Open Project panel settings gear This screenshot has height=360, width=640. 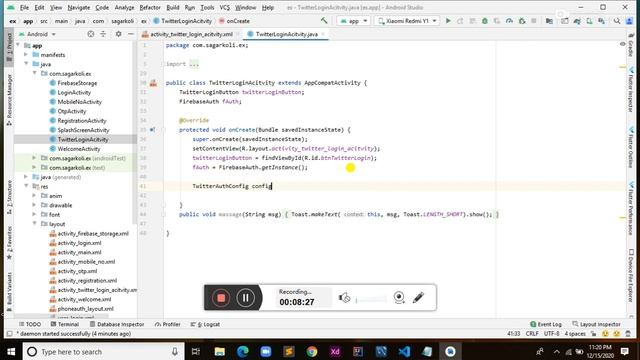[x=118, y=34]
